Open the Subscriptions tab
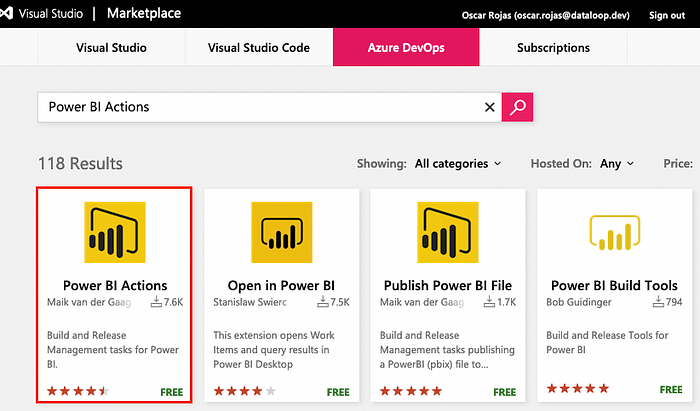700x411 pixels. (553, 47)
